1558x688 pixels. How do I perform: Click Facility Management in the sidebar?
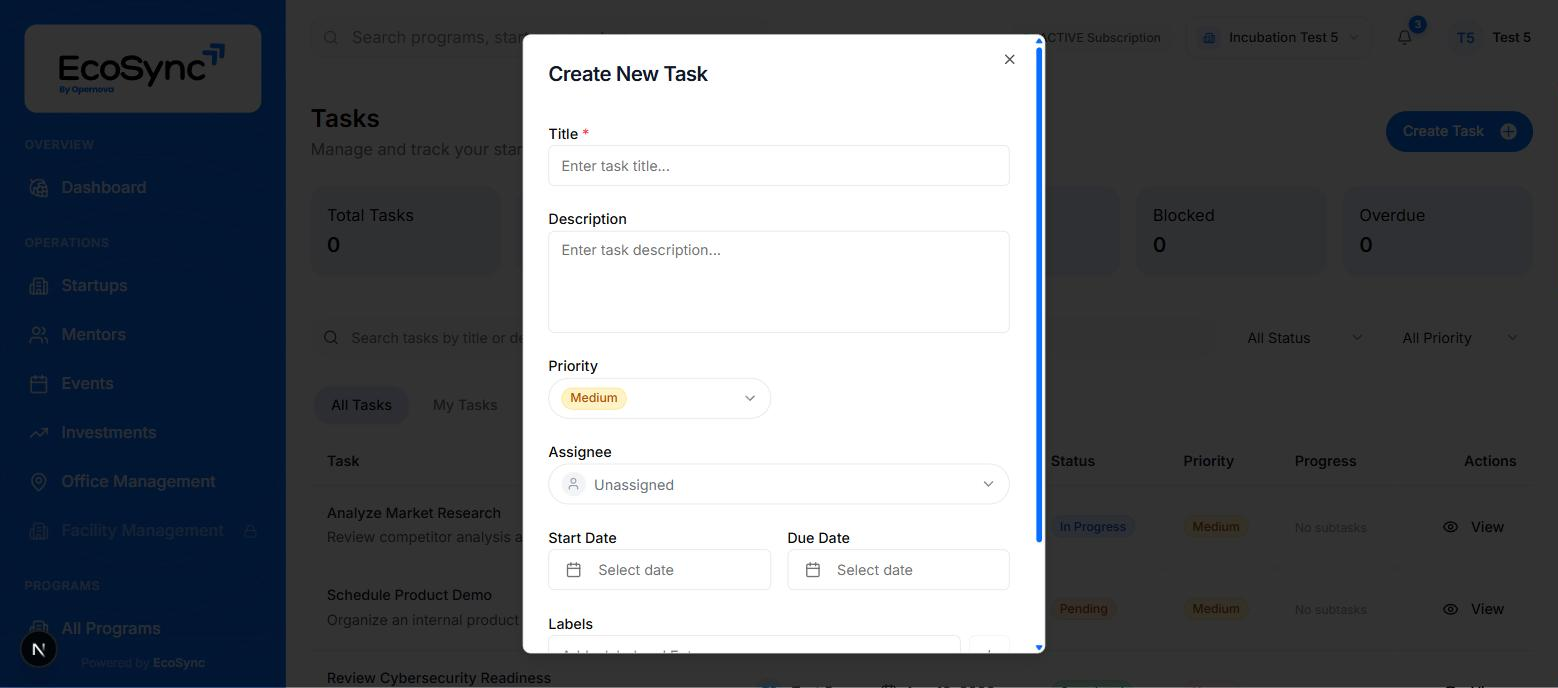click(143, 531)
